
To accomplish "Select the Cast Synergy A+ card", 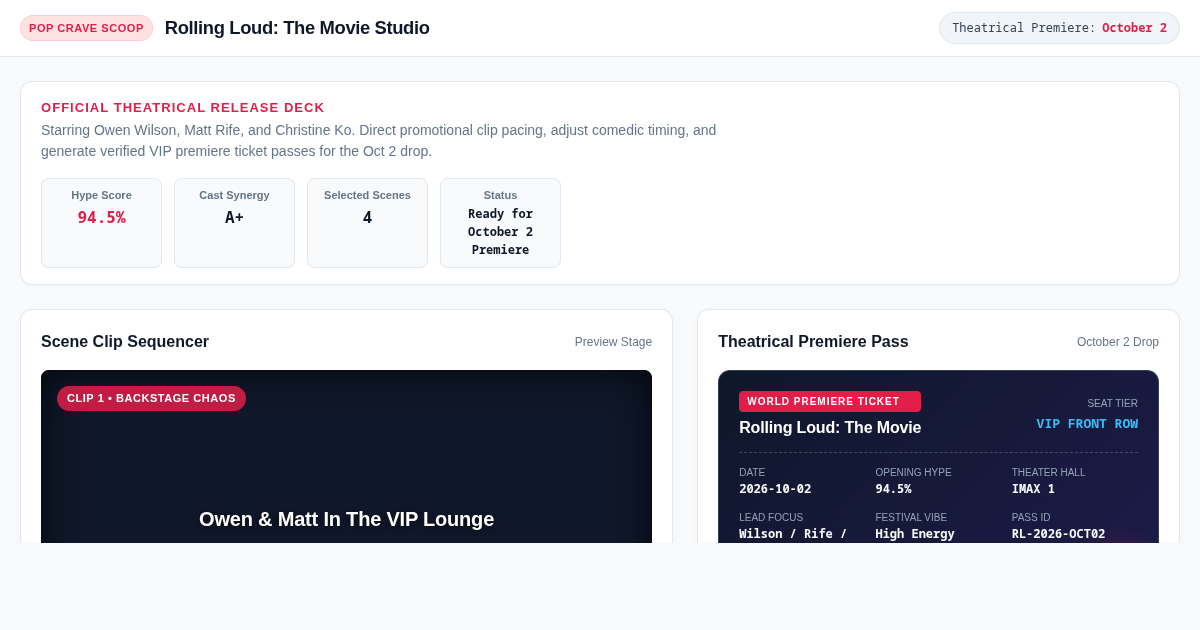I will pos(234,223).
